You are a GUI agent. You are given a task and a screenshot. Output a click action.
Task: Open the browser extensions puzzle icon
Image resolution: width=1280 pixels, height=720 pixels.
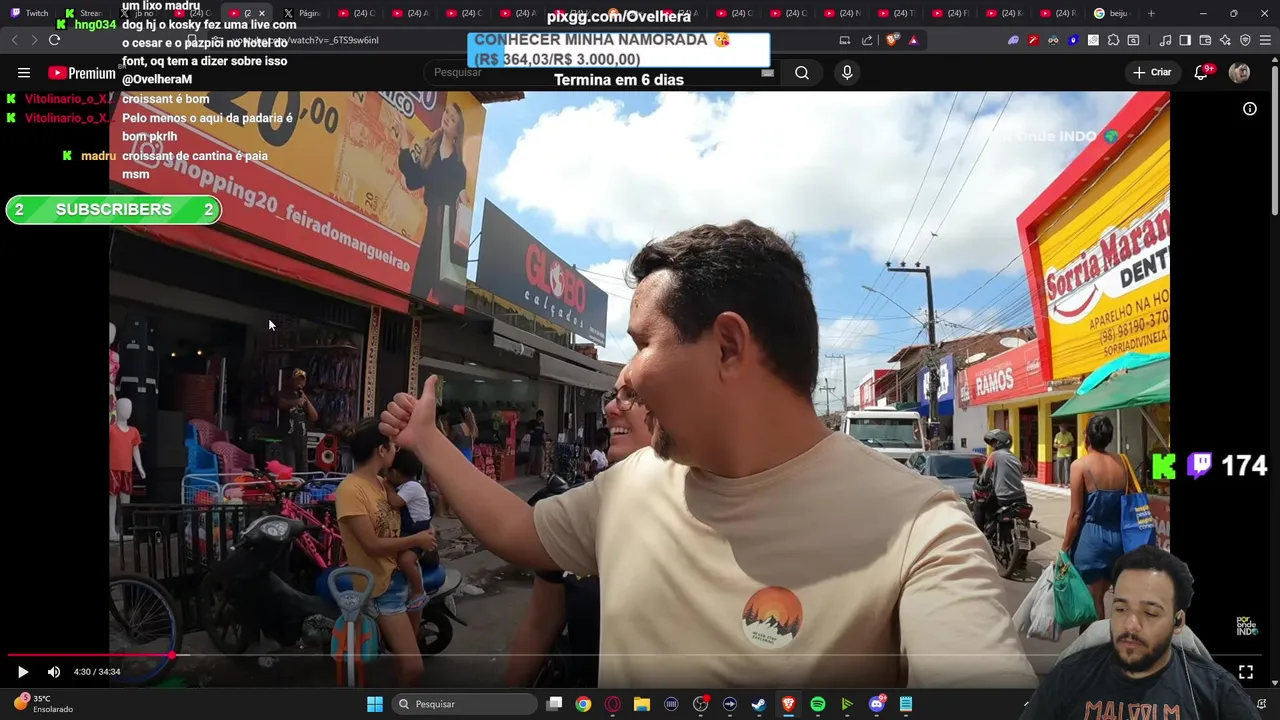point(1113,40)
